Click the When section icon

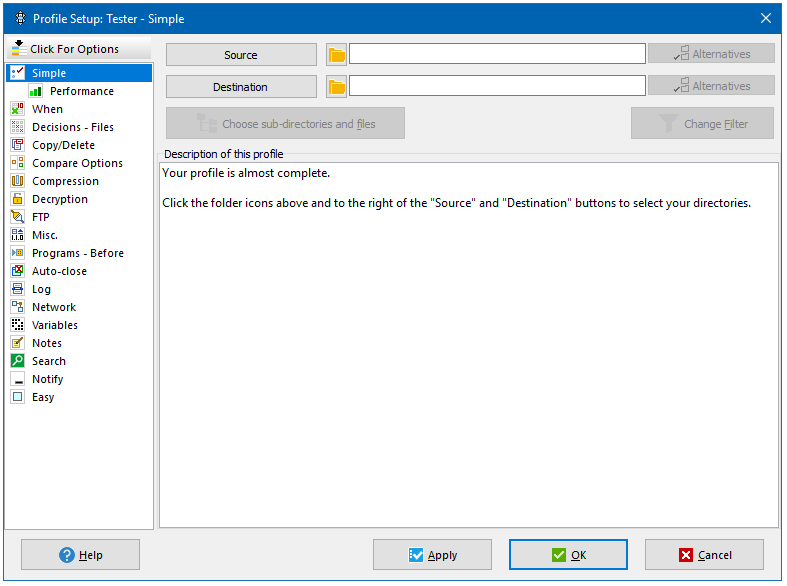coord(18,109)
